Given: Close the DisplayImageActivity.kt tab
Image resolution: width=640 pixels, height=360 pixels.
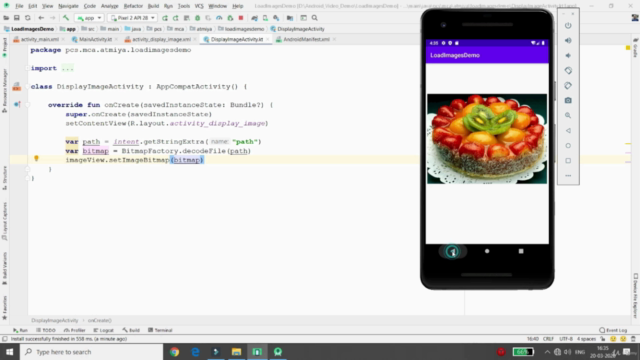Looking at the screenshot, I should coord(268,40).
